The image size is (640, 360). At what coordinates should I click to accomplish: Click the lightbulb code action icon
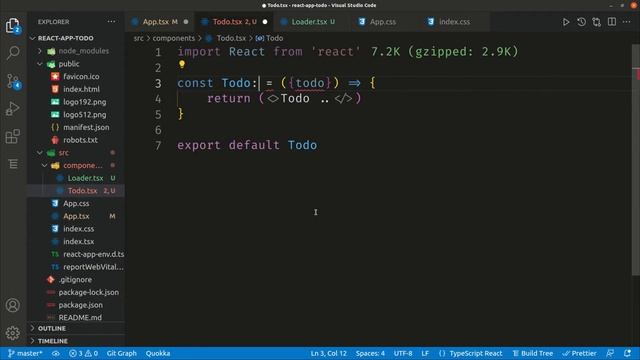pos(182,64)
